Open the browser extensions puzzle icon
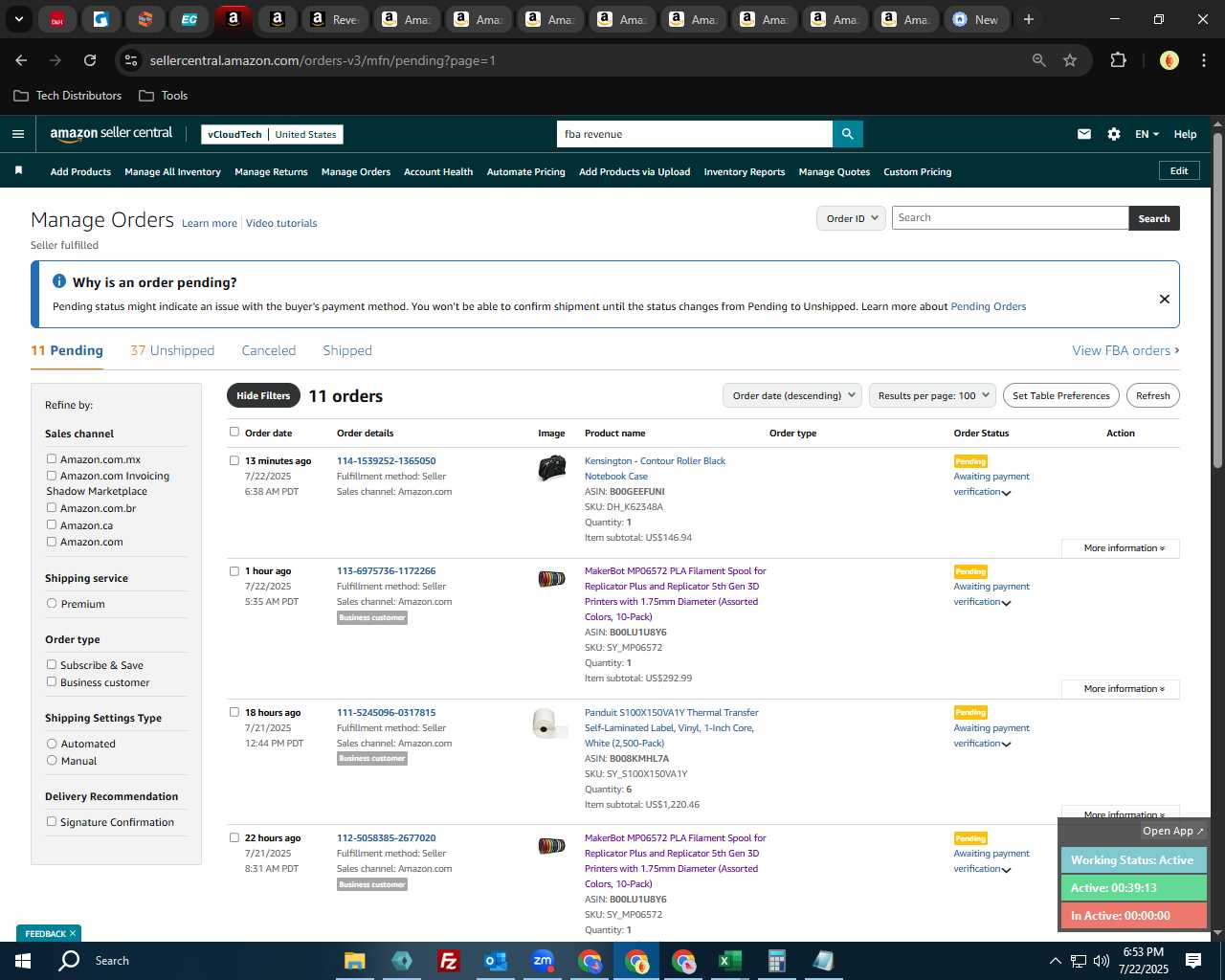 point(1118,60)
